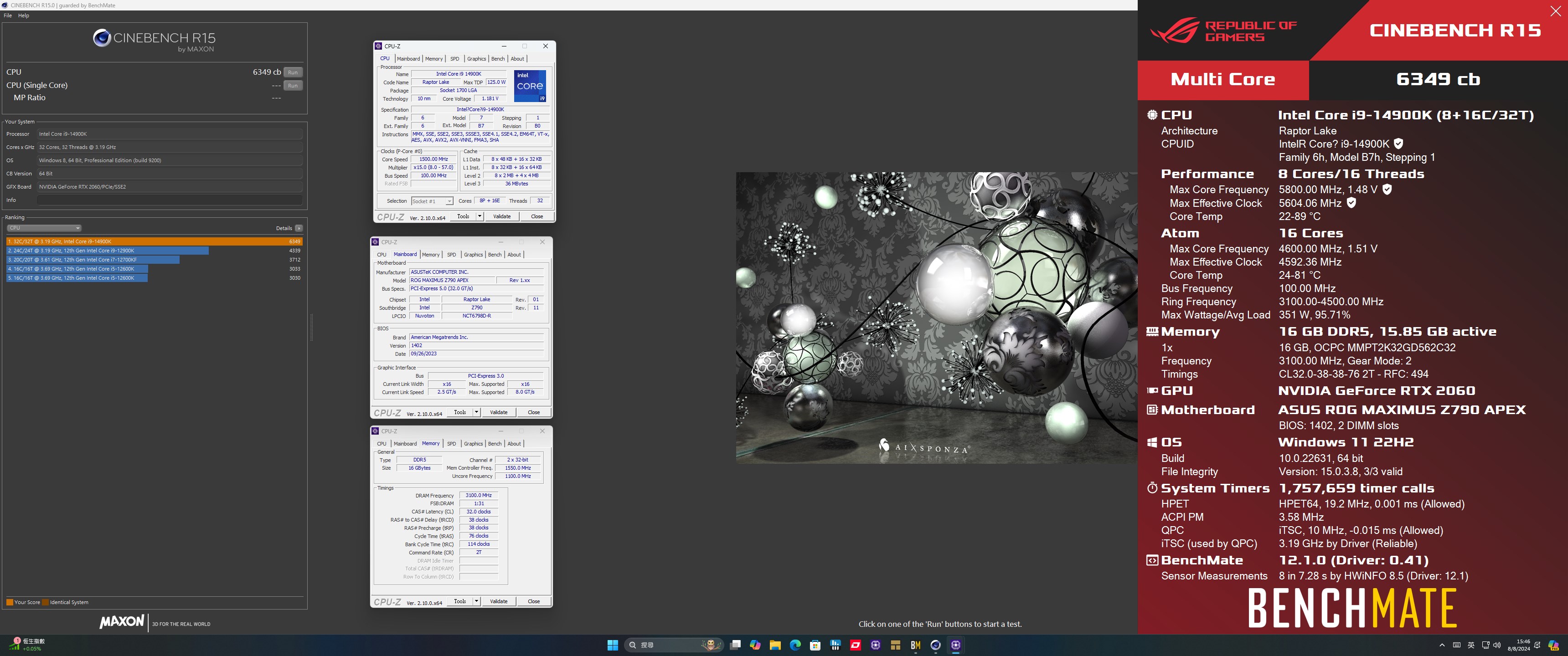
Task: Show hidden tray icons with the chevron
Action: tap(1442, 645)
